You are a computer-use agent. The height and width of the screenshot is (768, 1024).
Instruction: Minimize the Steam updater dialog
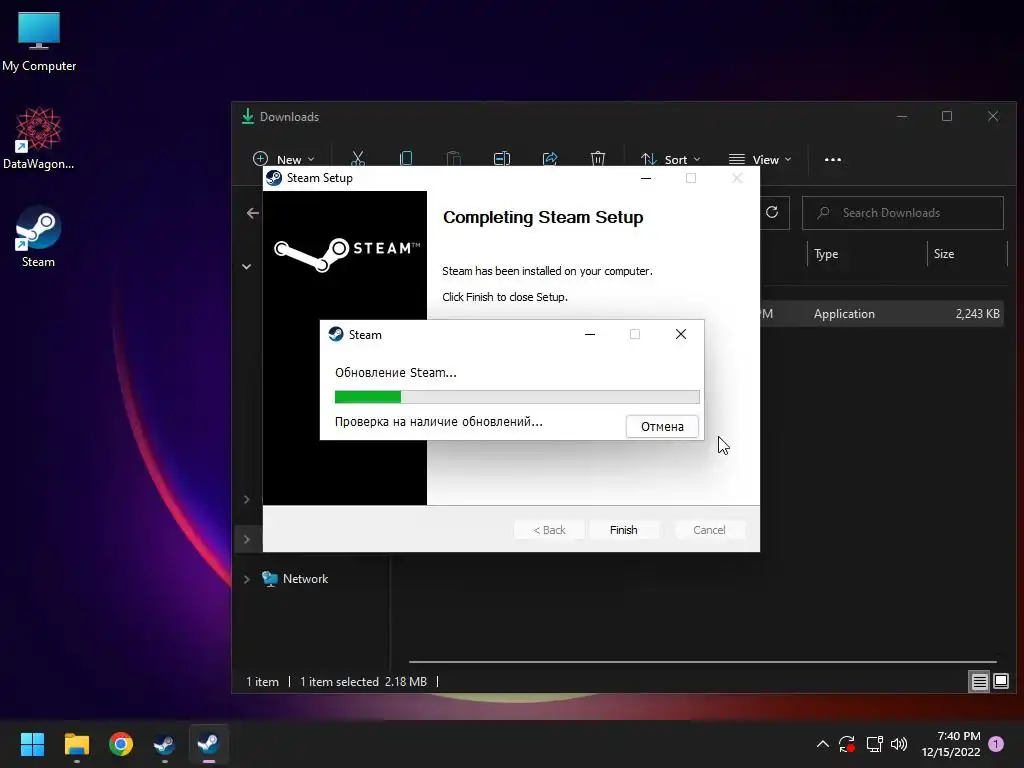590,334
